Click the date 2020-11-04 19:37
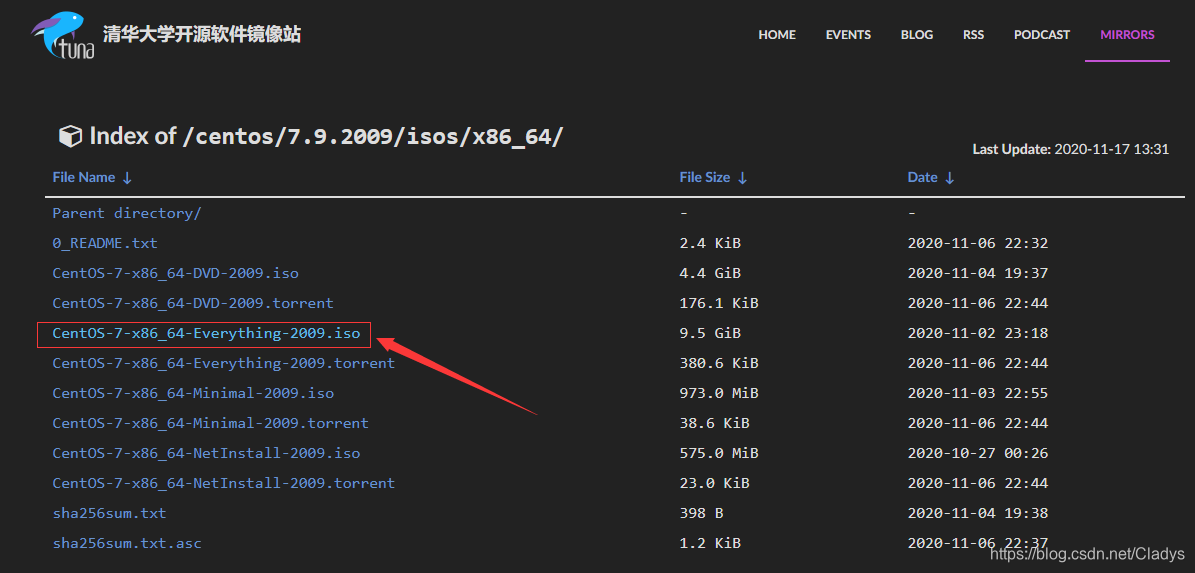Image resolution: width=1195 pixels, height=573 pixels. coord(978,273)
